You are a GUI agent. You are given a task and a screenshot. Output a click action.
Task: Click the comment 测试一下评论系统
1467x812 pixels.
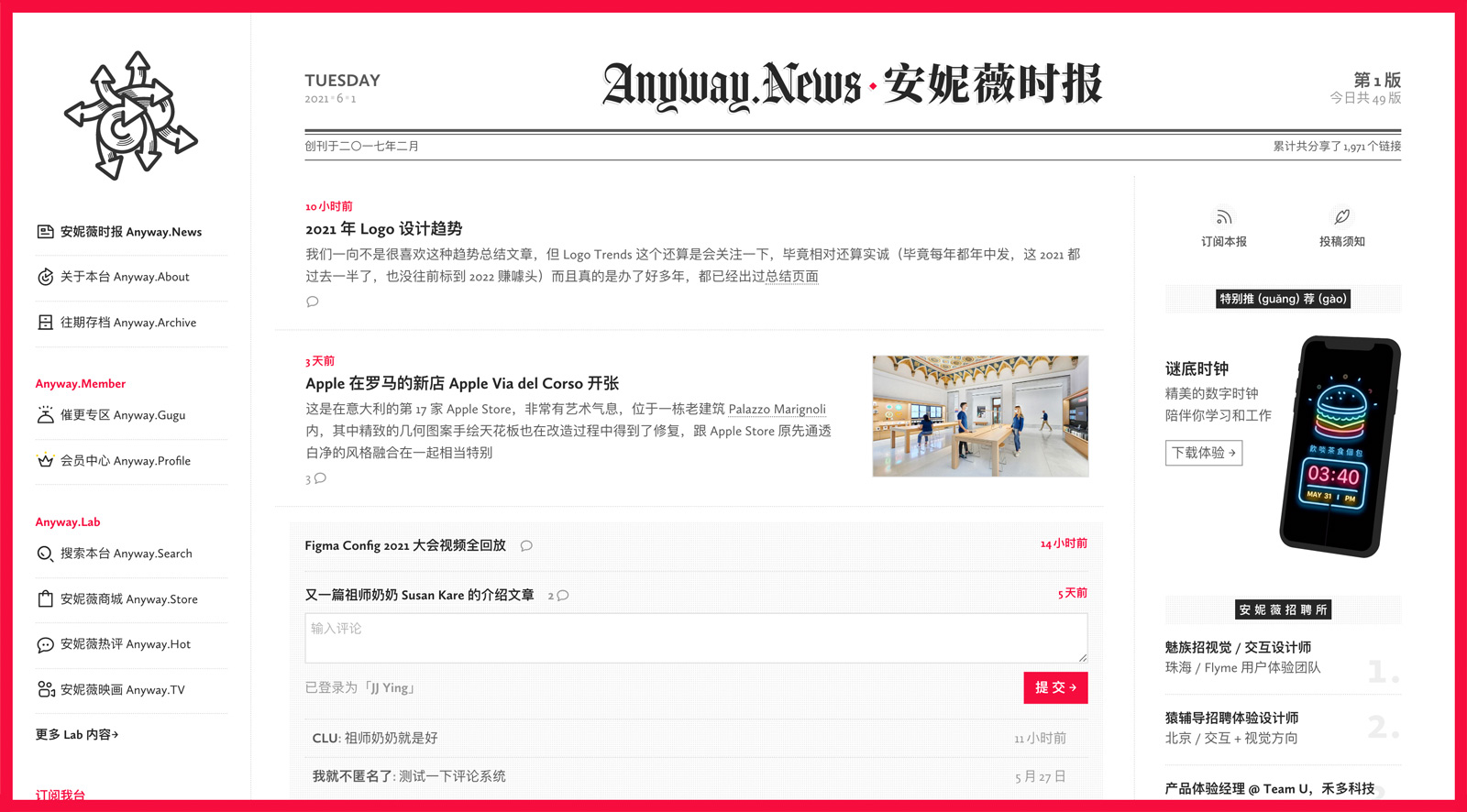[452, 776]
